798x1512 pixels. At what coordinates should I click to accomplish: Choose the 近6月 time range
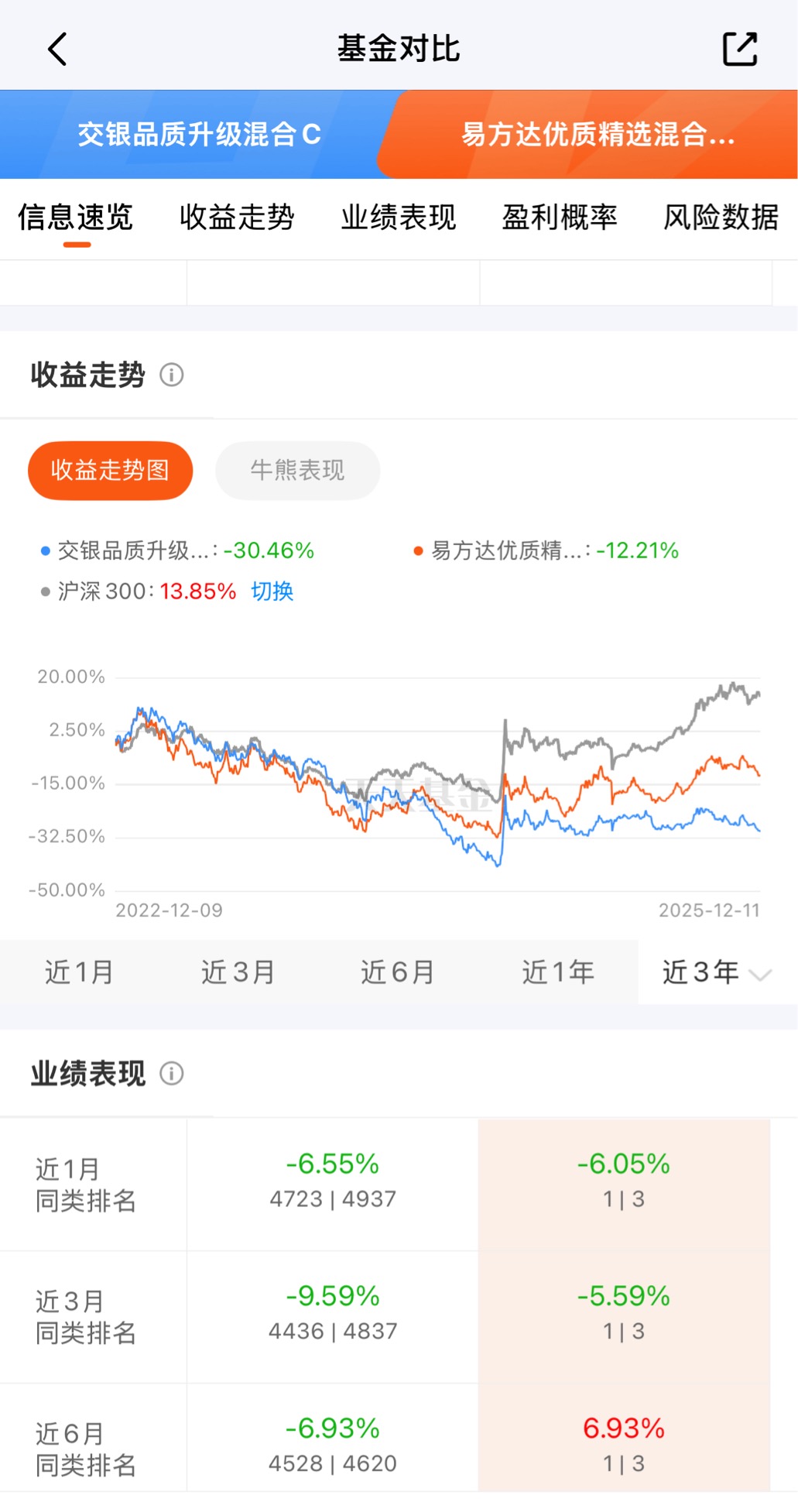coord(397,972)
